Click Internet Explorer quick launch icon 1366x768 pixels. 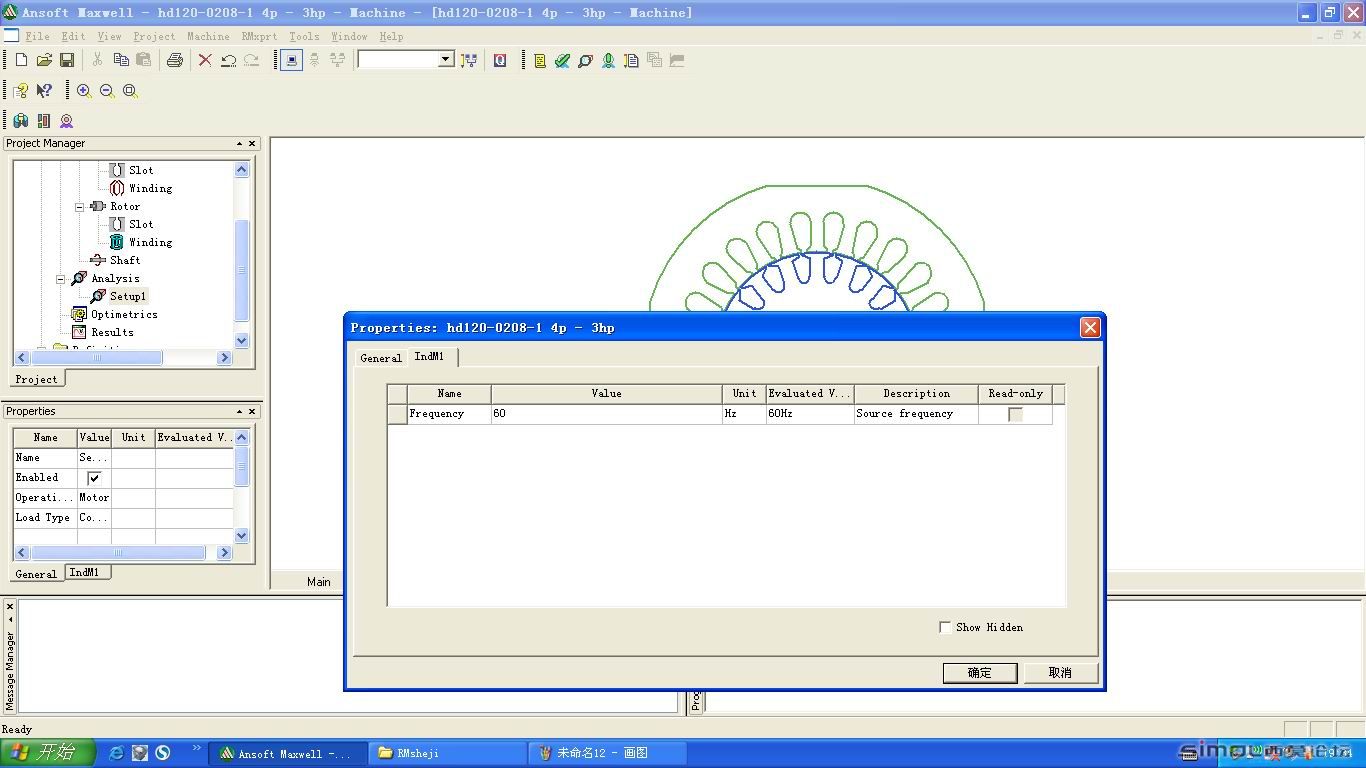(x=116, y=753)
